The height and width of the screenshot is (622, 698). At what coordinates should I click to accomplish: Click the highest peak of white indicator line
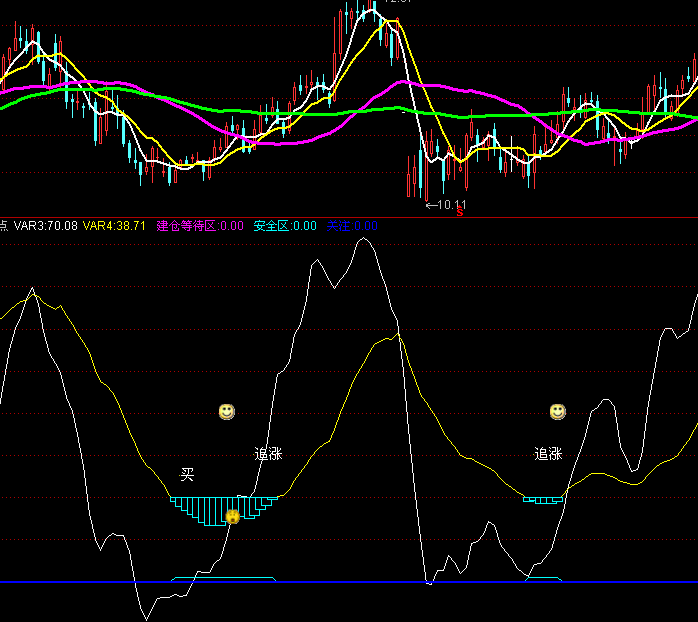tap(365, 239)
